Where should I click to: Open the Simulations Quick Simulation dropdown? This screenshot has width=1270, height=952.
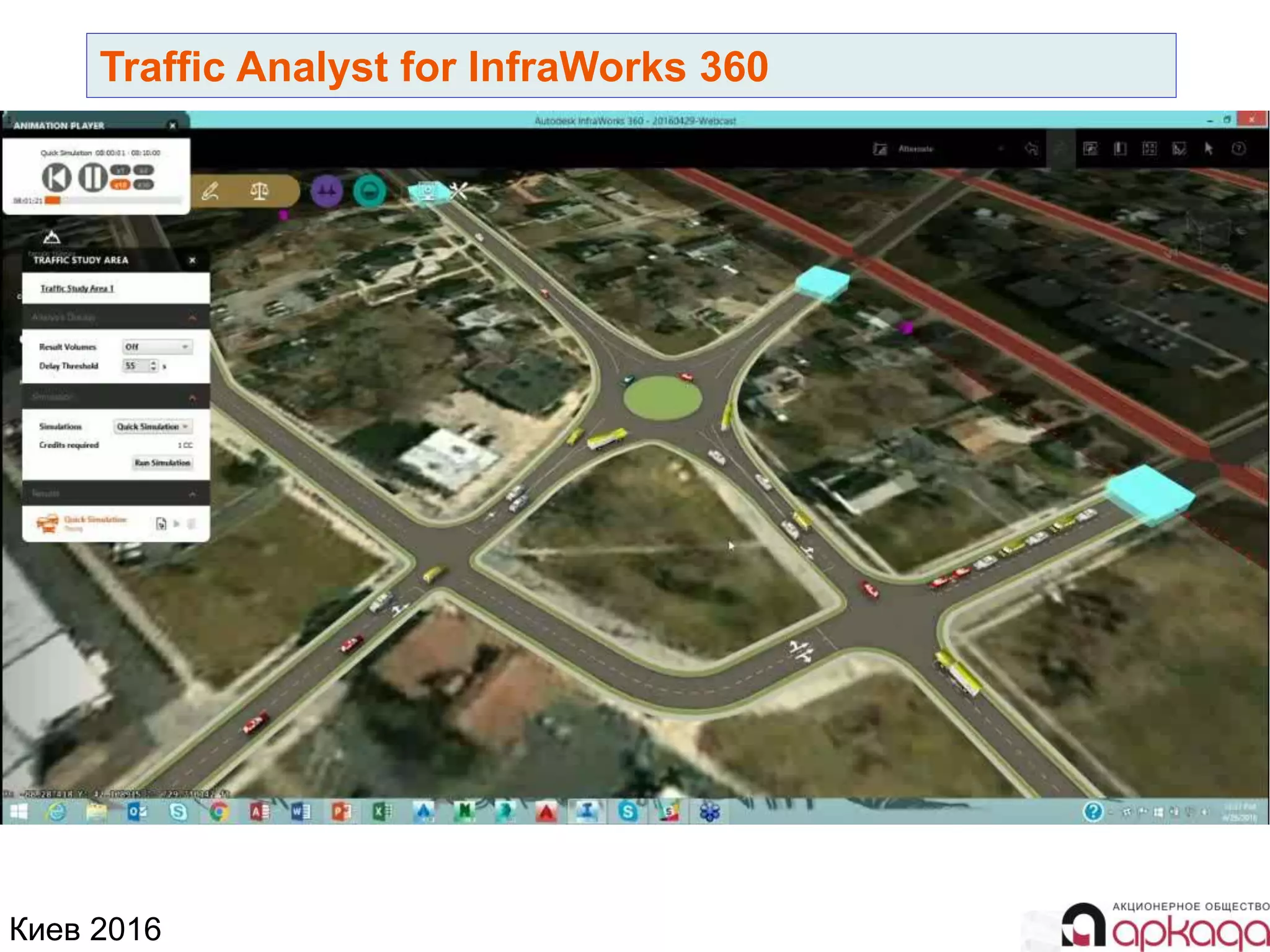coord(153,426)
